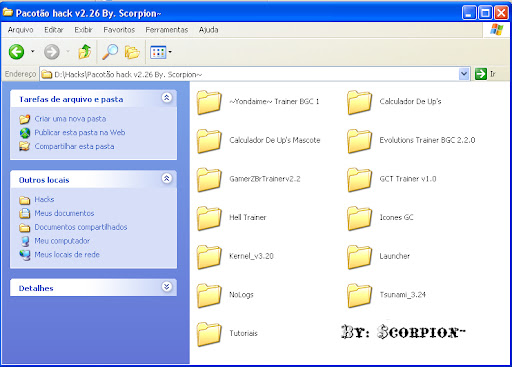The width and height of the screenshot is (512, 367).
Task: Click inside the Endereço address field
Action: pyautogui.click(x=249, y=74)
